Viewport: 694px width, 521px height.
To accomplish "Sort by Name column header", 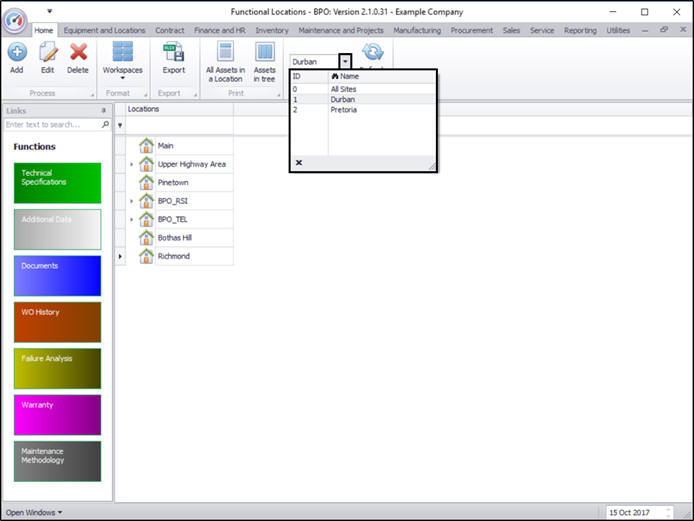I will (382, 76).
